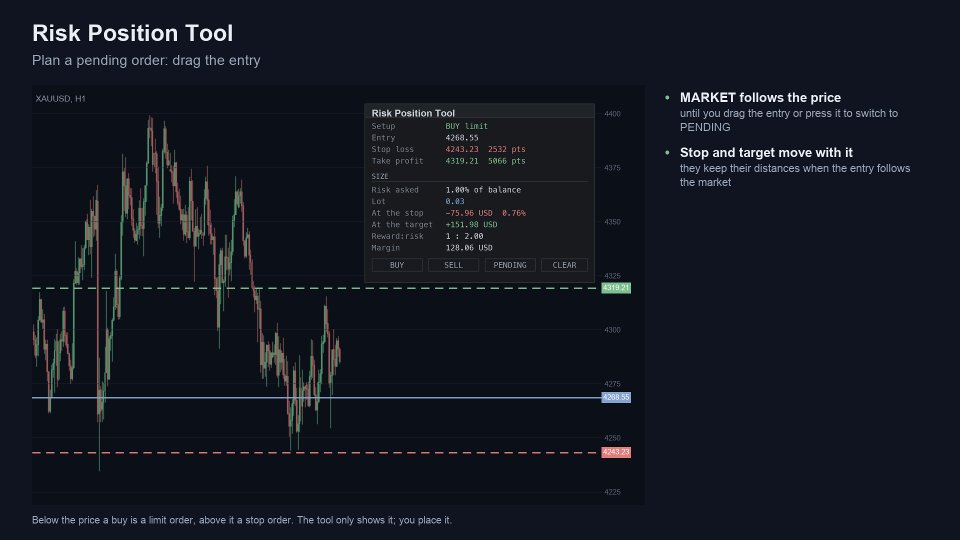Click the Reward:risk 1 : 2.00 value
This screenshot has width=960, height=540.
(464, 236)
